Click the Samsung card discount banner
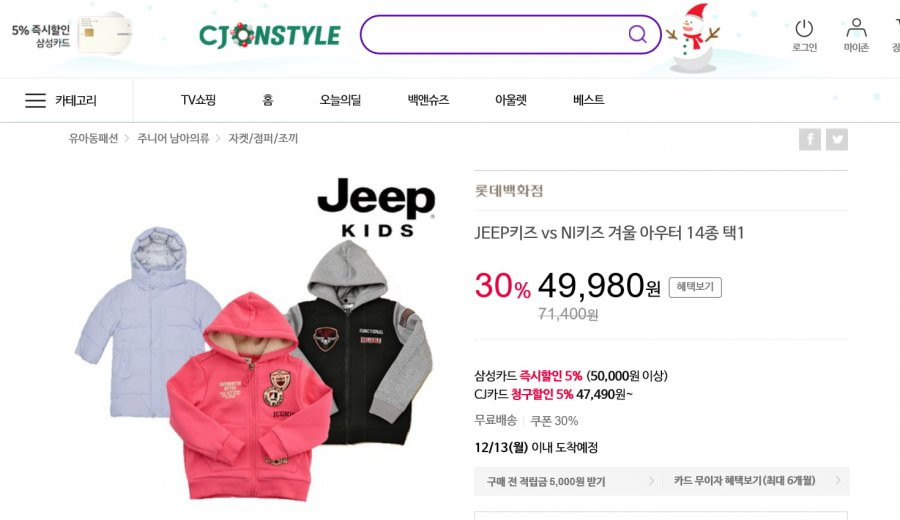The height and width of the screenshot is (520, 900). 72,34
